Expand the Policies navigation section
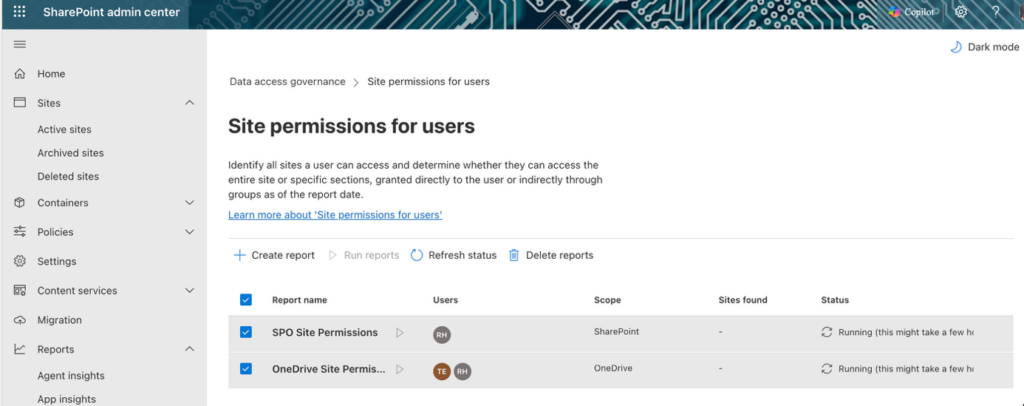This screenshot has width=1024, height=406. pos(190,232)
